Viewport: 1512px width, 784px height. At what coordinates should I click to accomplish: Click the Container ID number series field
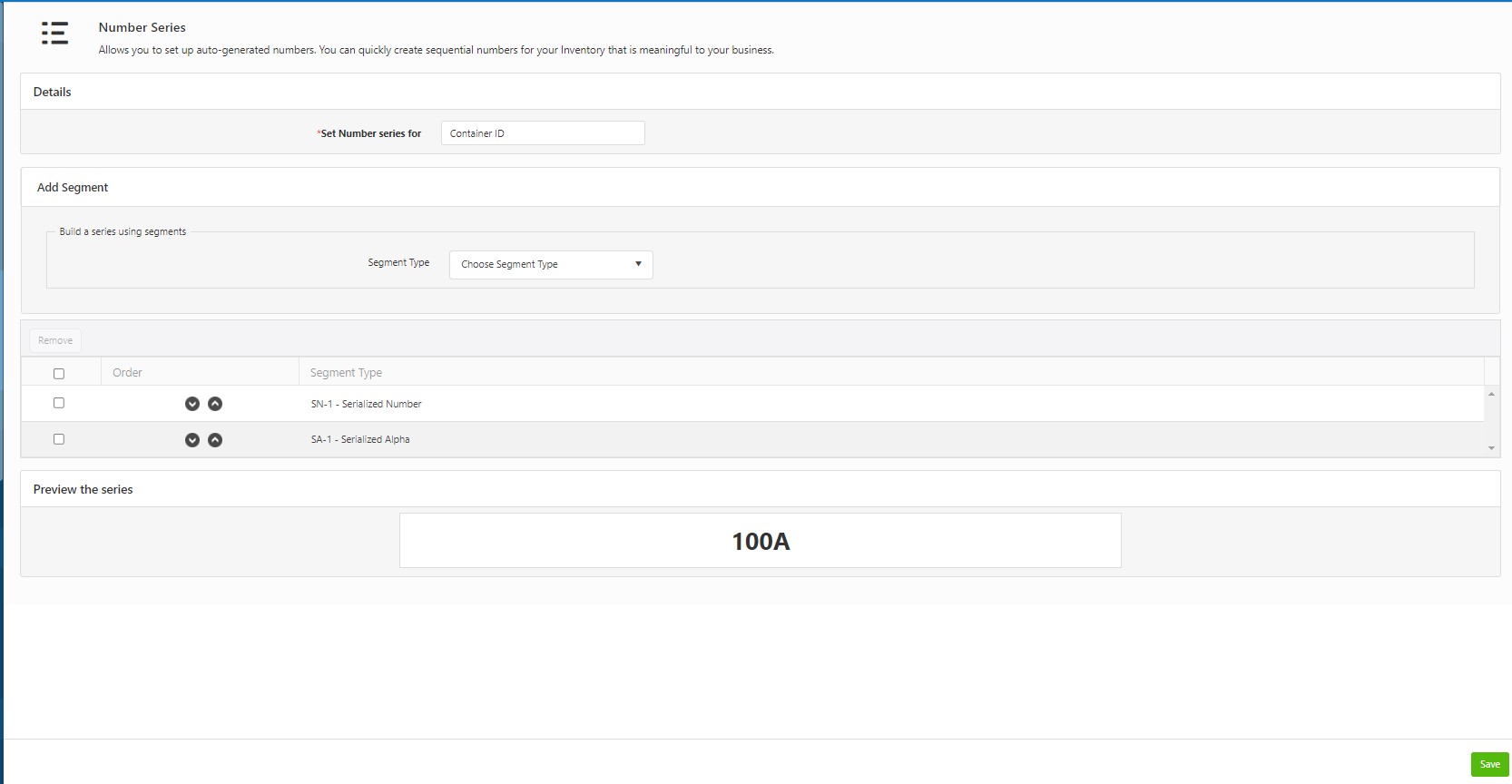tap(543, 133)
